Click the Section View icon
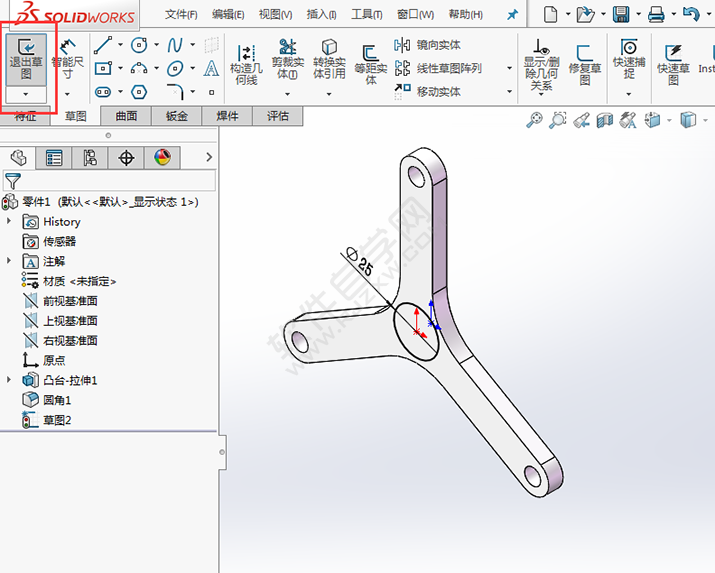 coord(605,120)
